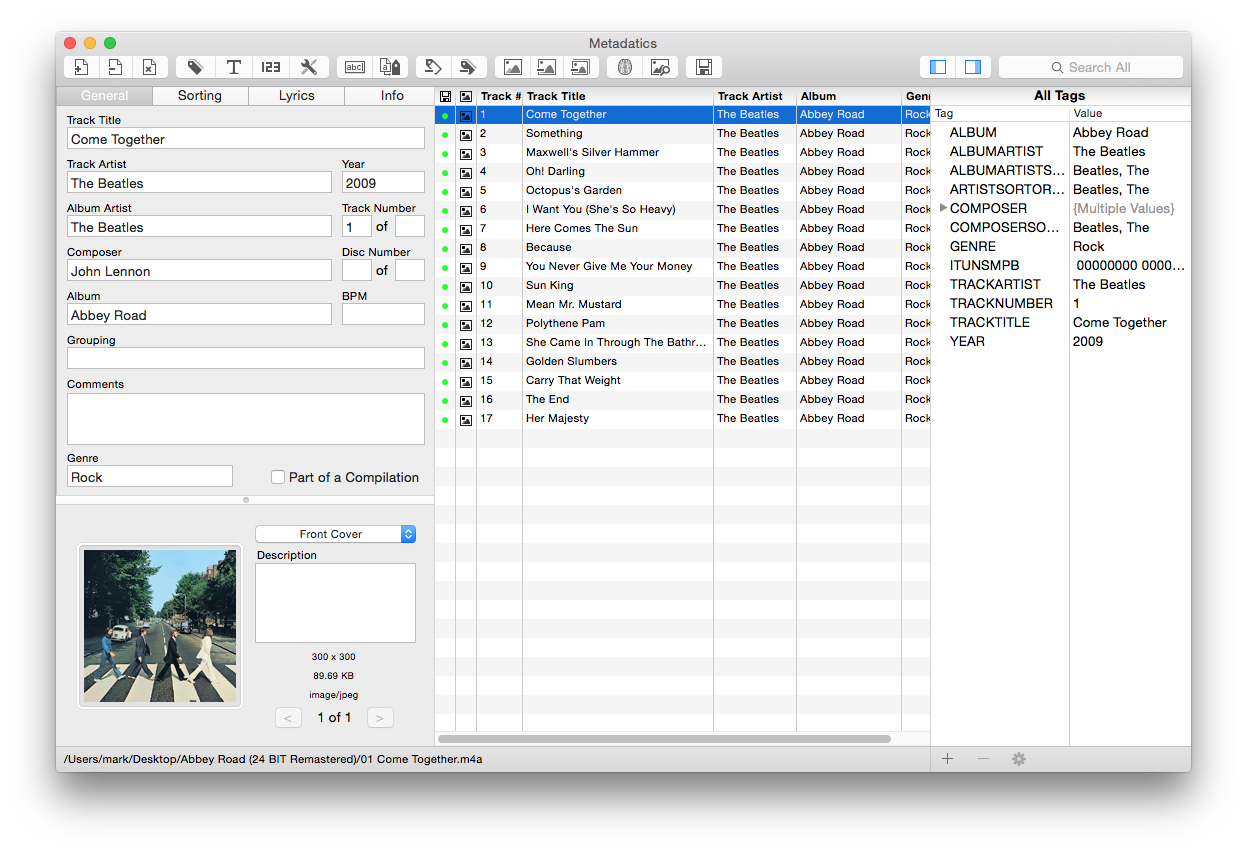This screenshot has height=852, width=1247.
Task: Switch to the Lyrics tab
Action: (x=296, y=95)
